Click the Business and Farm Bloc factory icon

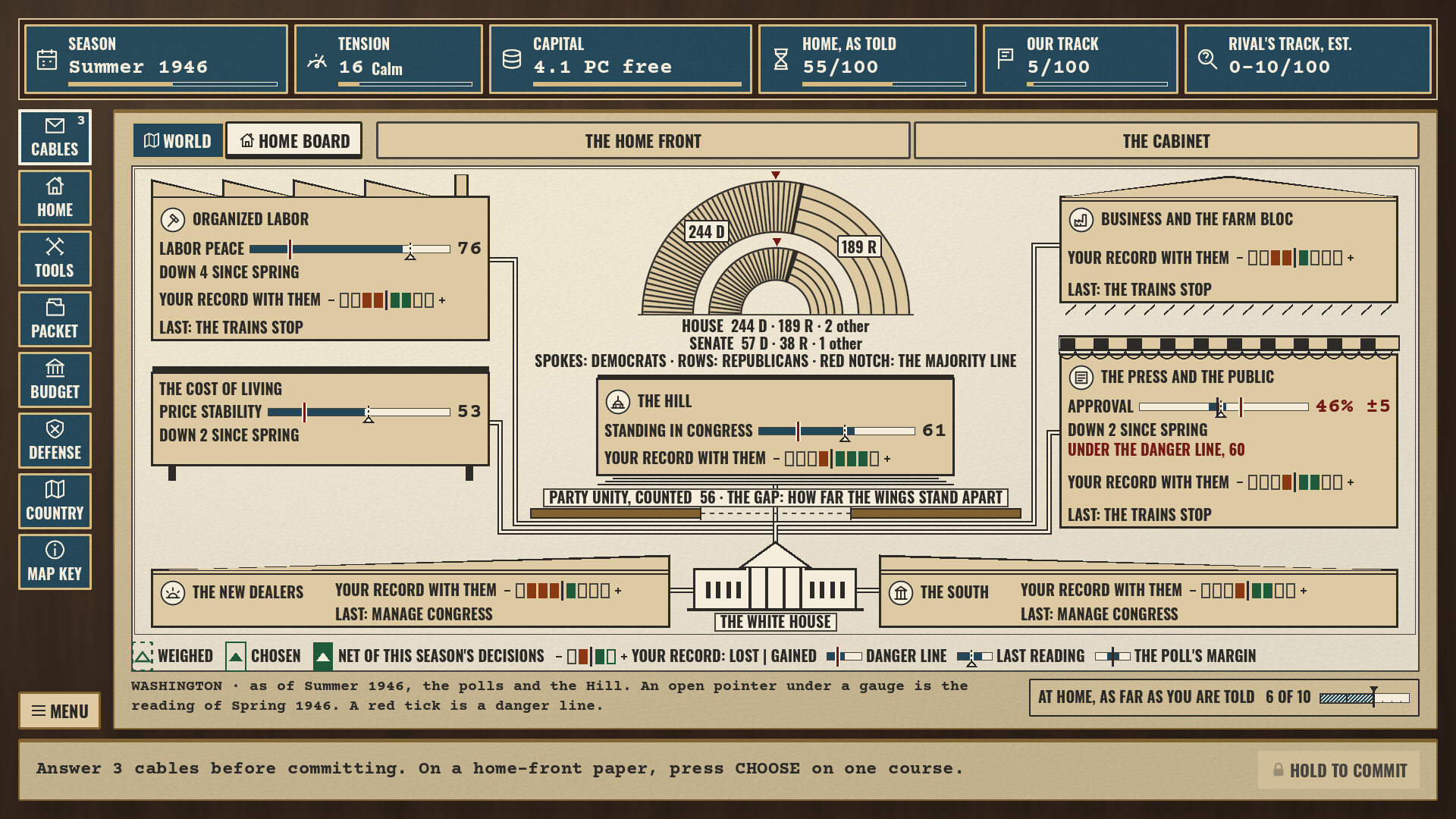[1081, 220]
